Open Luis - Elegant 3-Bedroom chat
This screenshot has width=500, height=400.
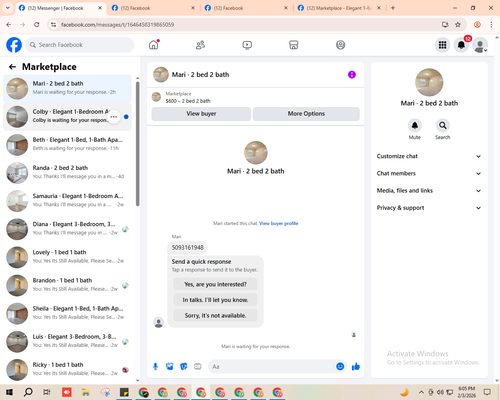[67, 342]
